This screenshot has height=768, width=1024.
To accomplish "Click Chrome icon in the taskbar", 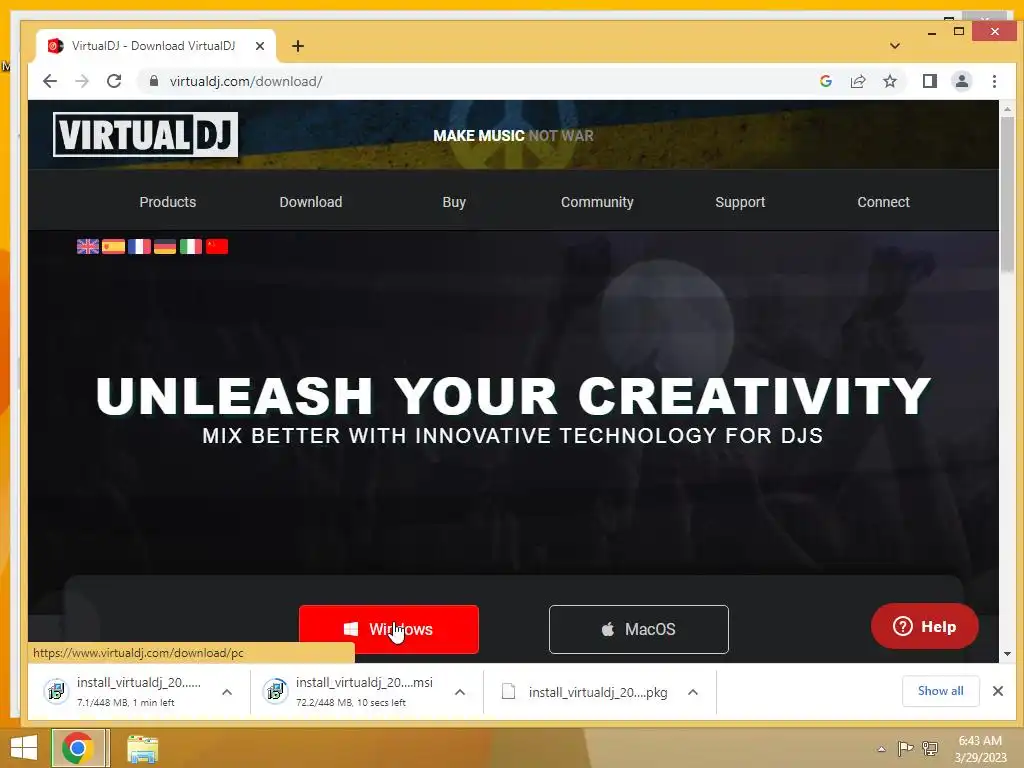I will pos(78,748).
